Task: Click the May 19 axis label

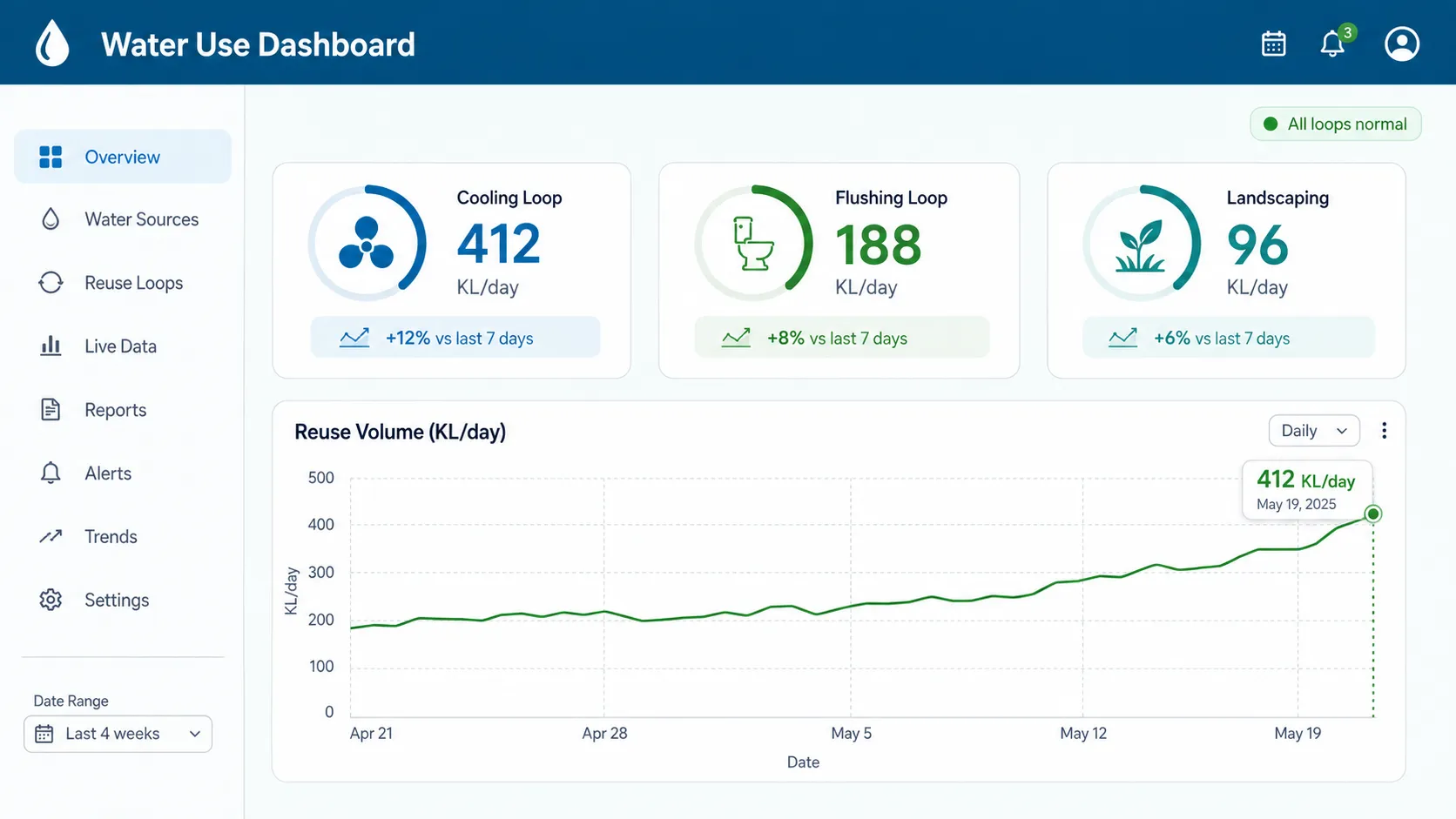Action: 1298,733
